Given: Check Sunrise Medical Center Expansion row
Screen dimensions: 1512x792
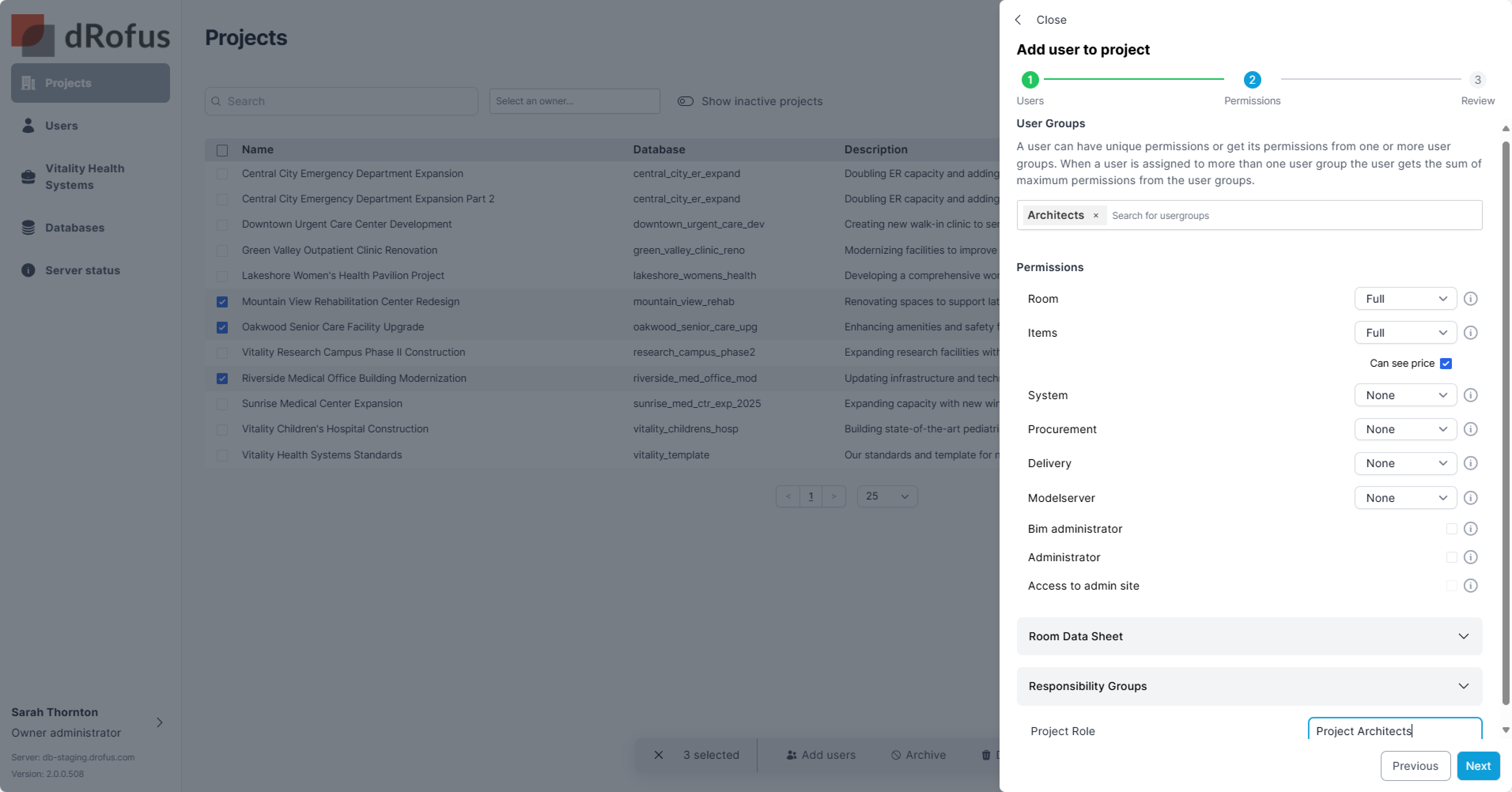Looking at the screenshot, I should [x=222, y=404].
